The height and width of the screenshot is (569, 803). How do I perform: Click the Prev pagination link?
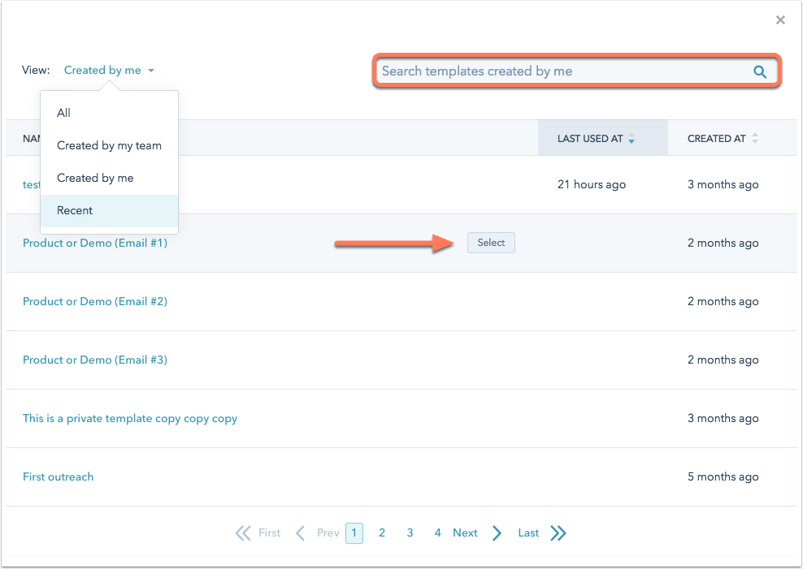[328, 533]
